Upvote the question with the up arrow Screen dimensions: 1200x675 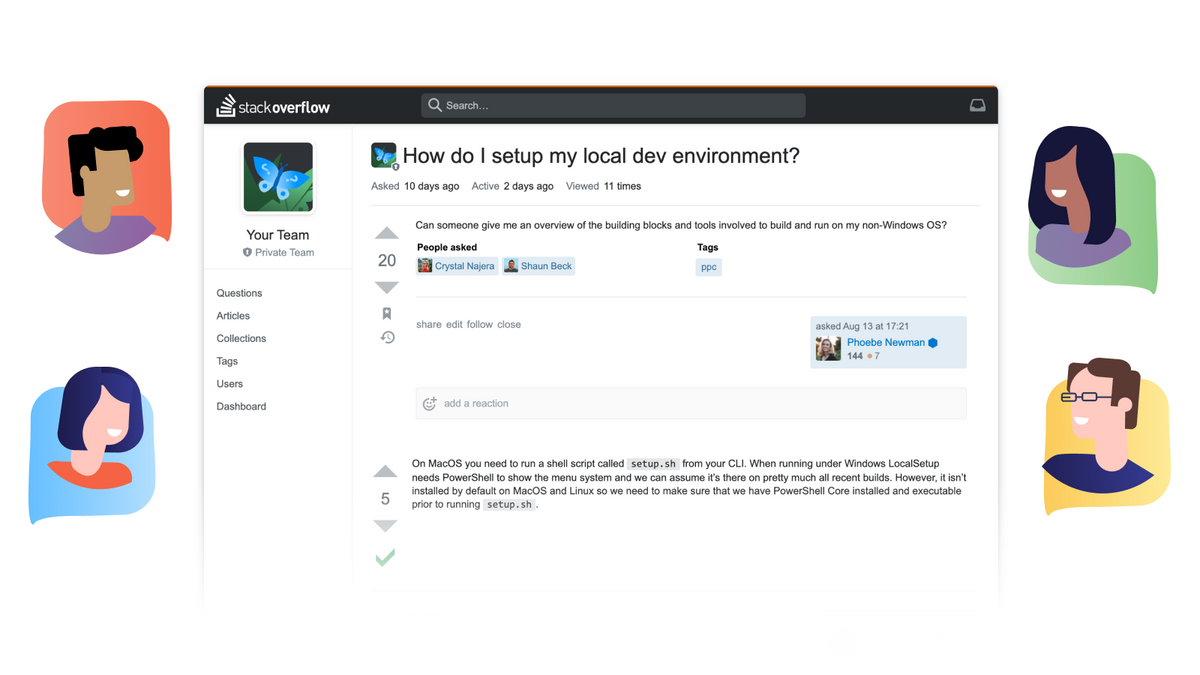coord(386,232)
